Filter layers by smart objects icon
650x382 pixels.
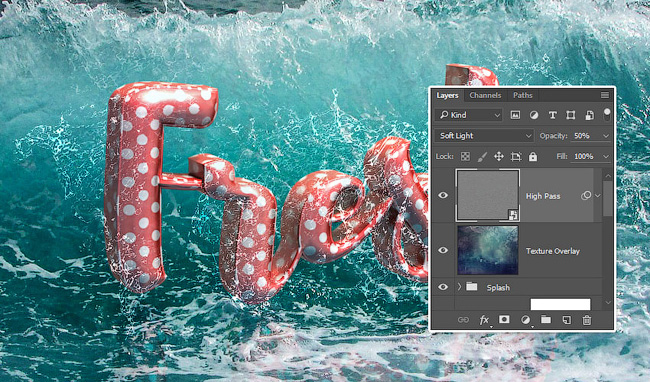tap(589, 115)
